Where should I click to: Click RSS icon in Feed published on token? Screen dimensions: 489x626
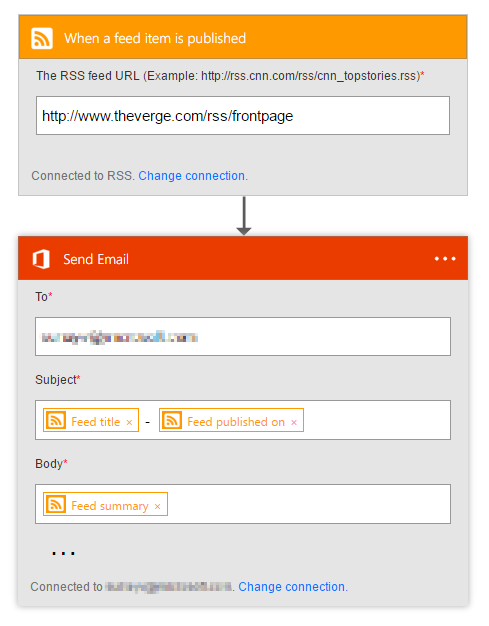pos(172,420)
